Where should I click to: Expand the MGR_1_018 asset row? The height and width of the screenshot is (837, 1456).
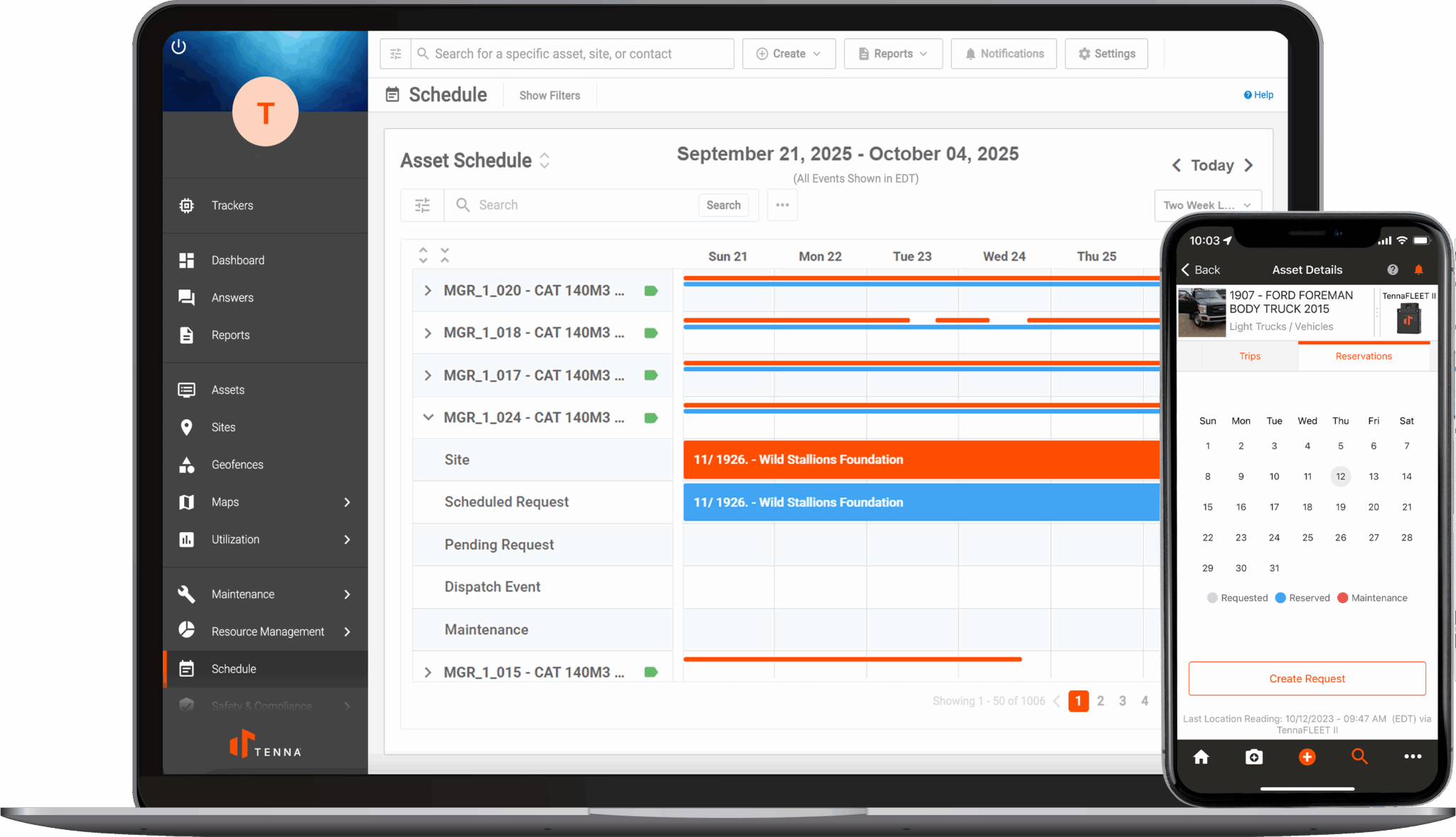[427, 333]
